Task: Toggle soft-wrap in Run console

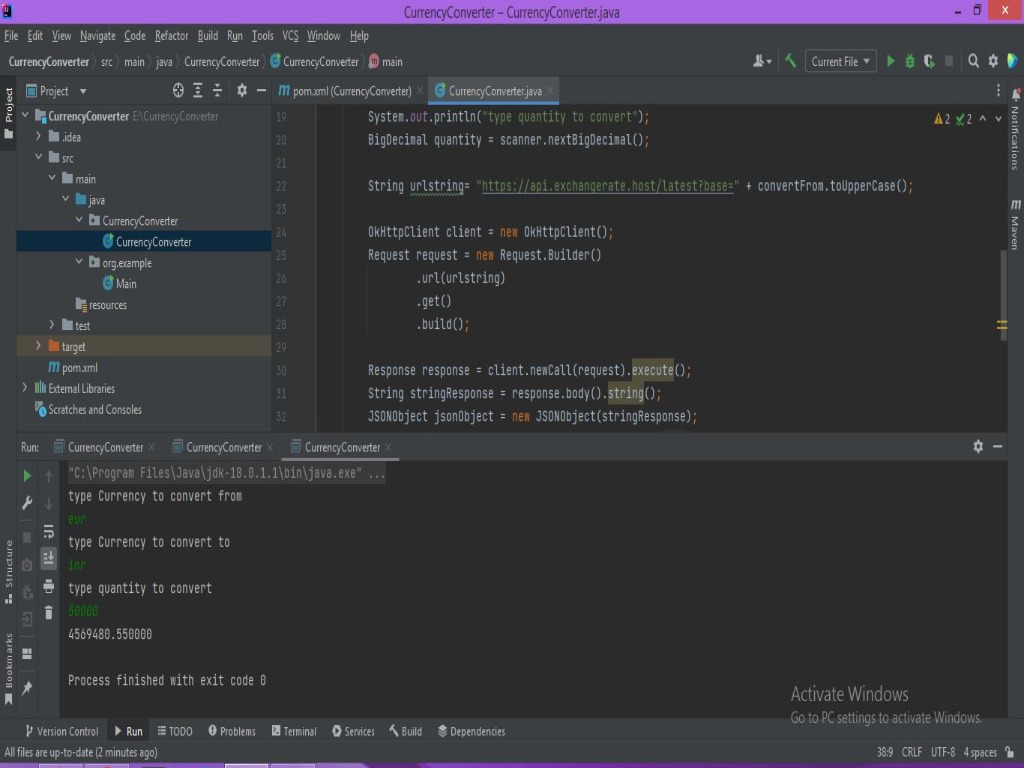Action: coord(49,532)
